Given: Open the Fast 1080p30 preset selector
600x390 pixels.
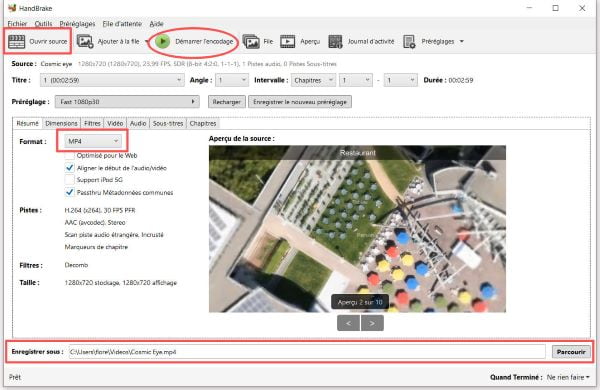Looking at the screenshot, I should (127, 102).
